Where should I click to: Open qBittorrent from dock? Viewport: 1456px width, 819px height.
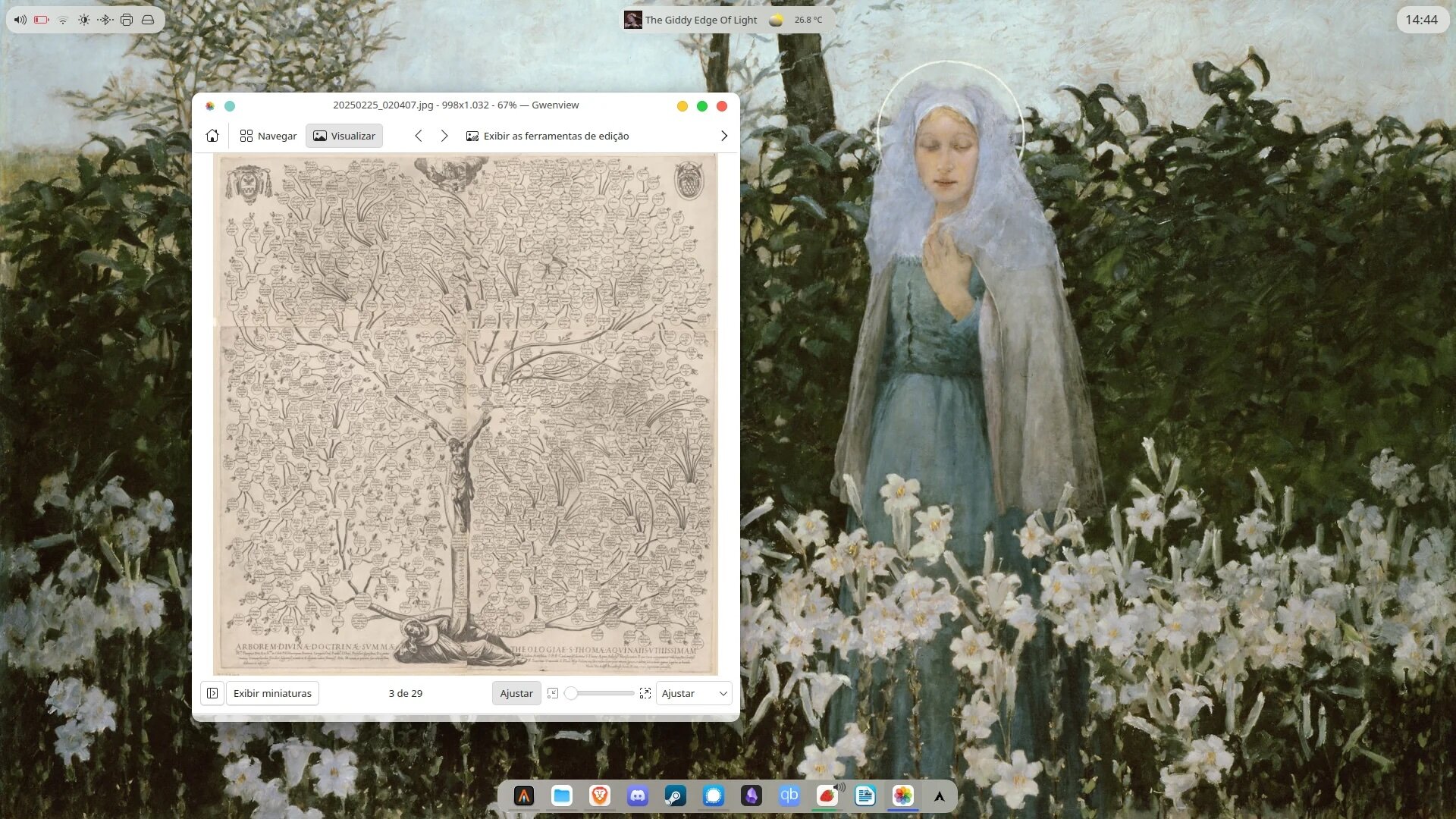[x=789, y=795]
